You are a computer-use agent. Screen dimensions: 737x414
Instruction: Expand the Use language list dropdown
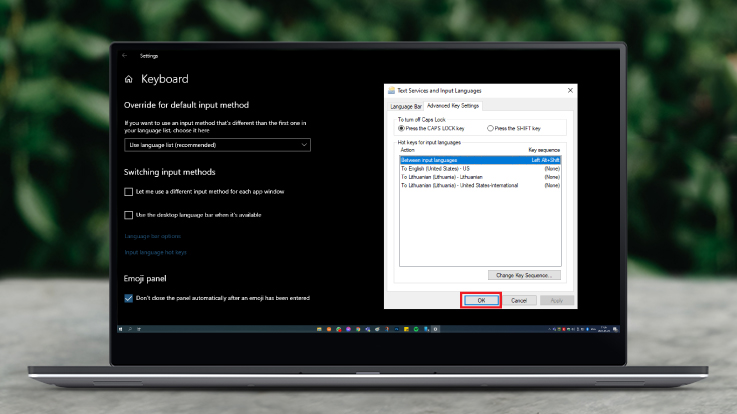click(217, 145)
